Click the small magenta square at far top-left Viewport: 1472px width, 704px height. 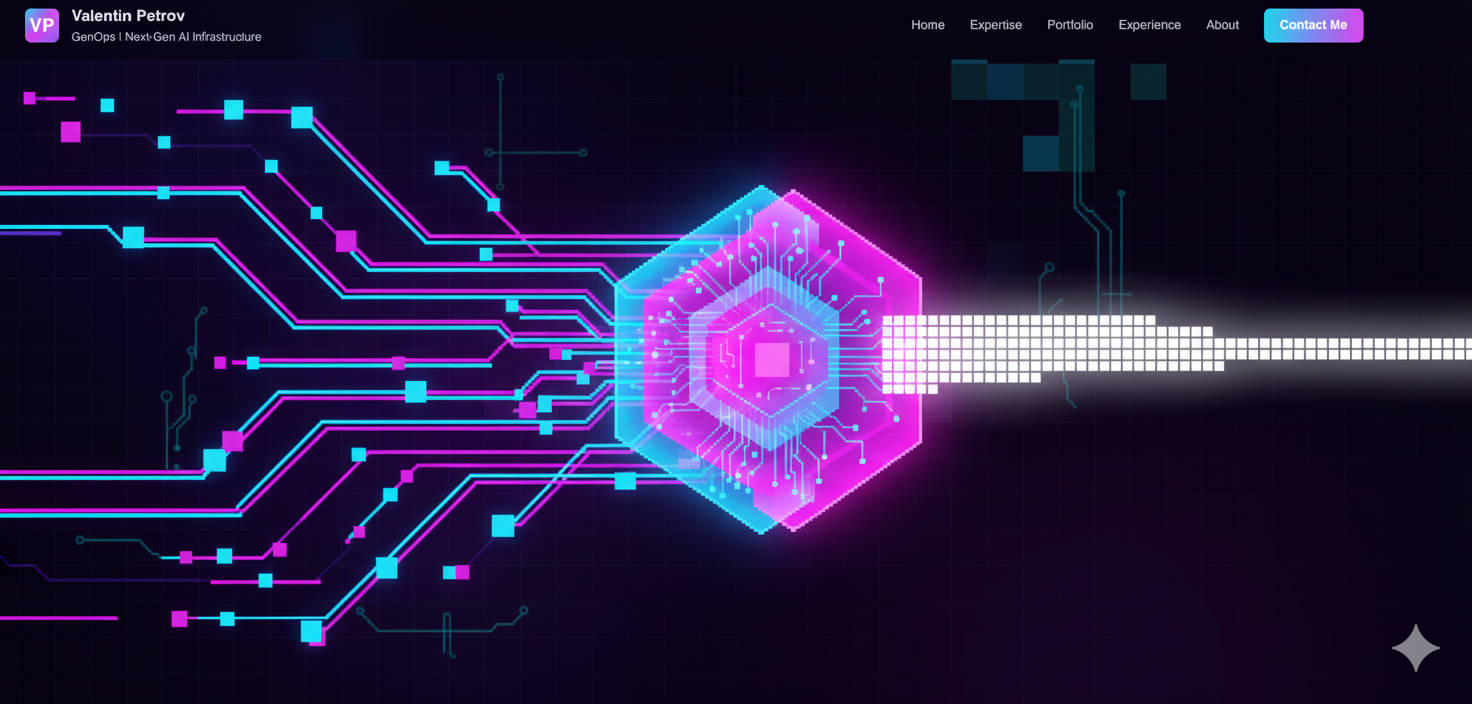tap(30, 98)
